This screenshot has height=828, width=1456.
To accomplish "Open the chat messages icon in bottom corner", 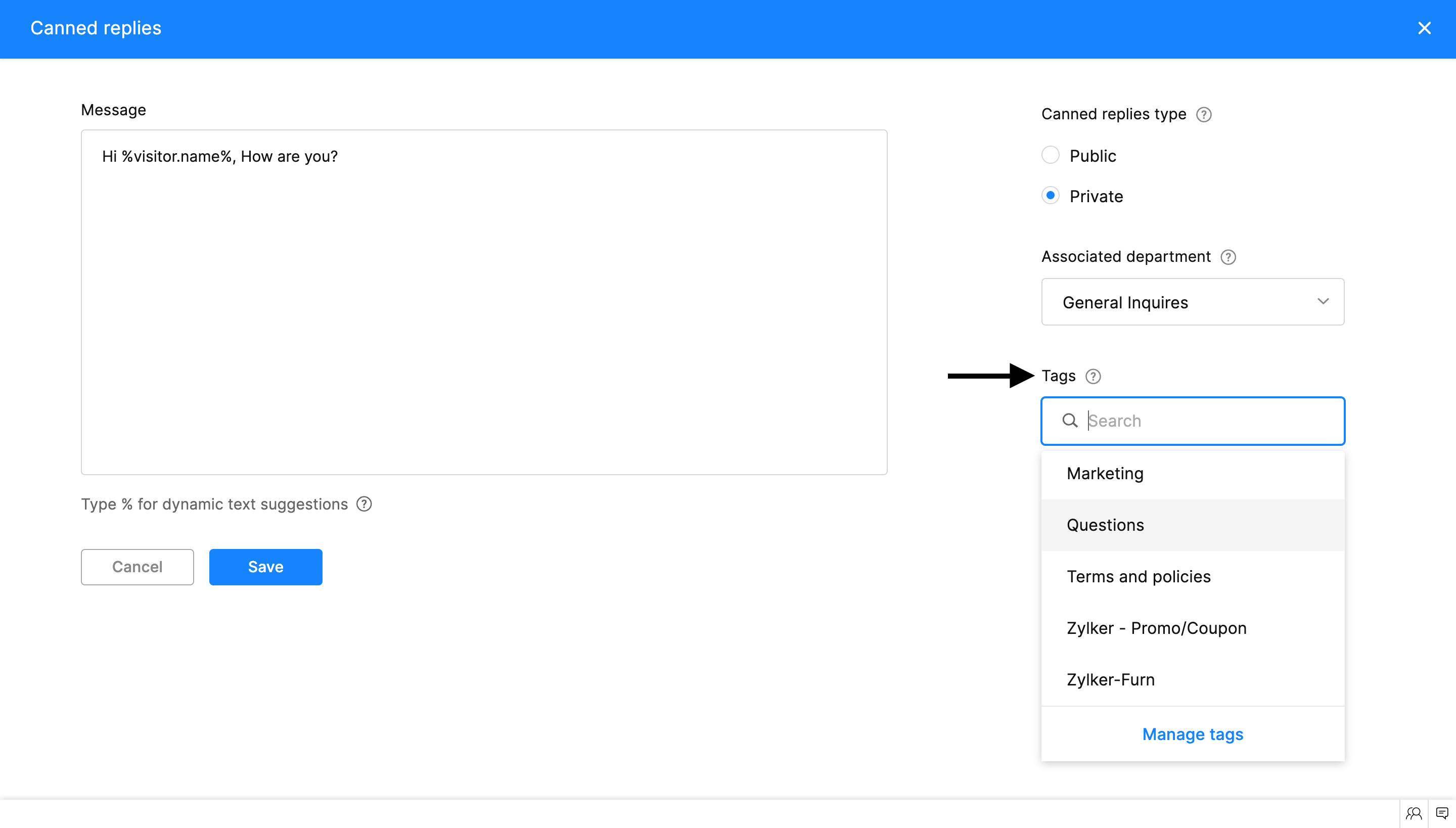I will (1442, 813).
